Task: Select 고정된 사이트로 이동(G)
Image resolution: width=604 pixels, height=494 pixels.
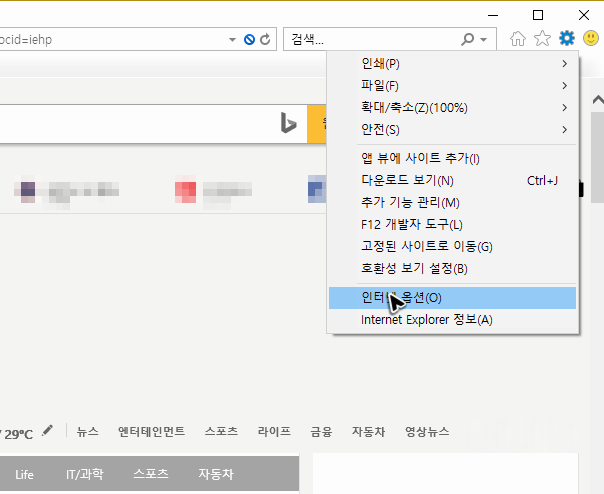Action: (x=453, y=246)
